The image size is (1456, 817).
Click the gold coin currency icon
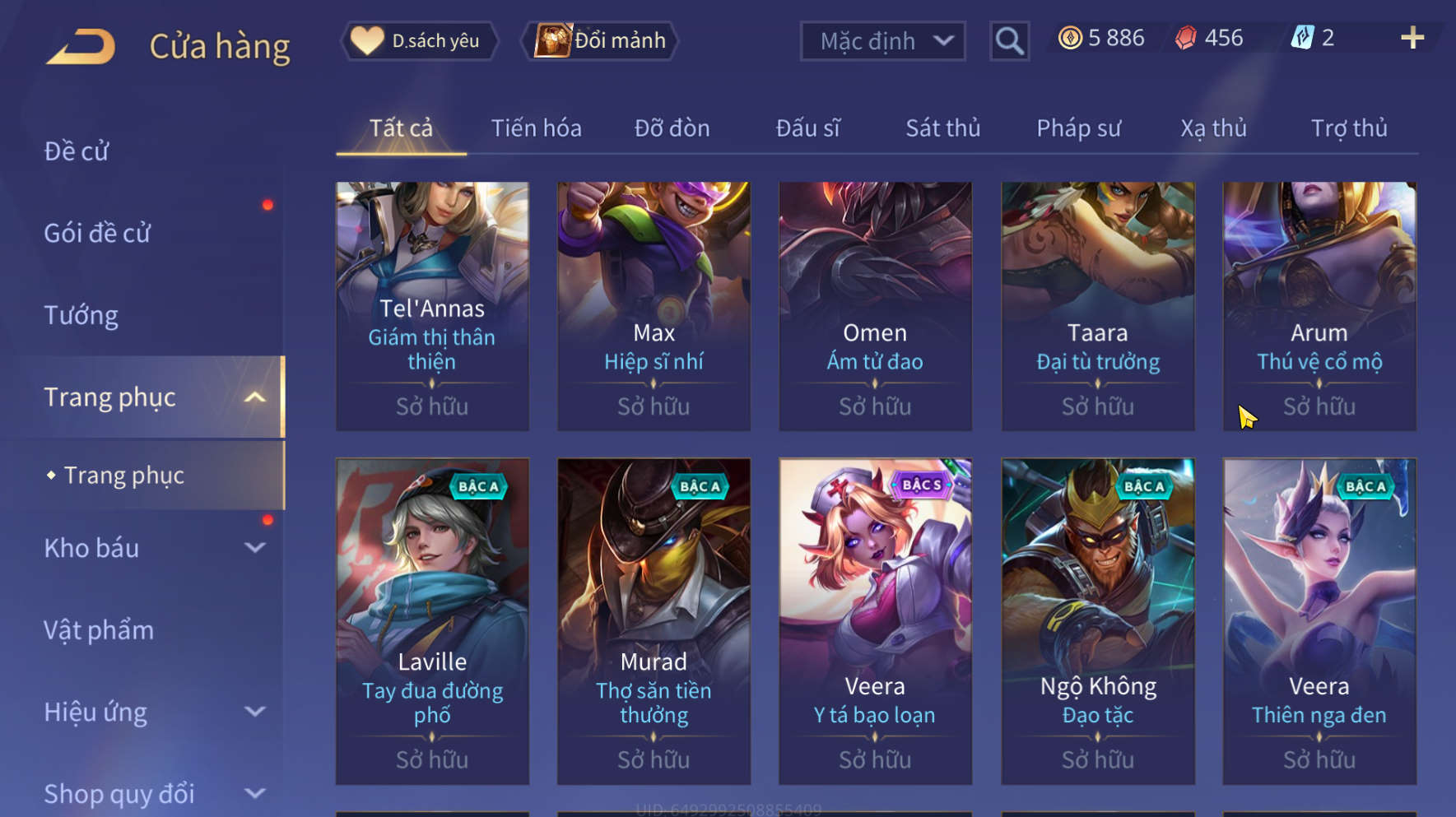coord(1070,38)
